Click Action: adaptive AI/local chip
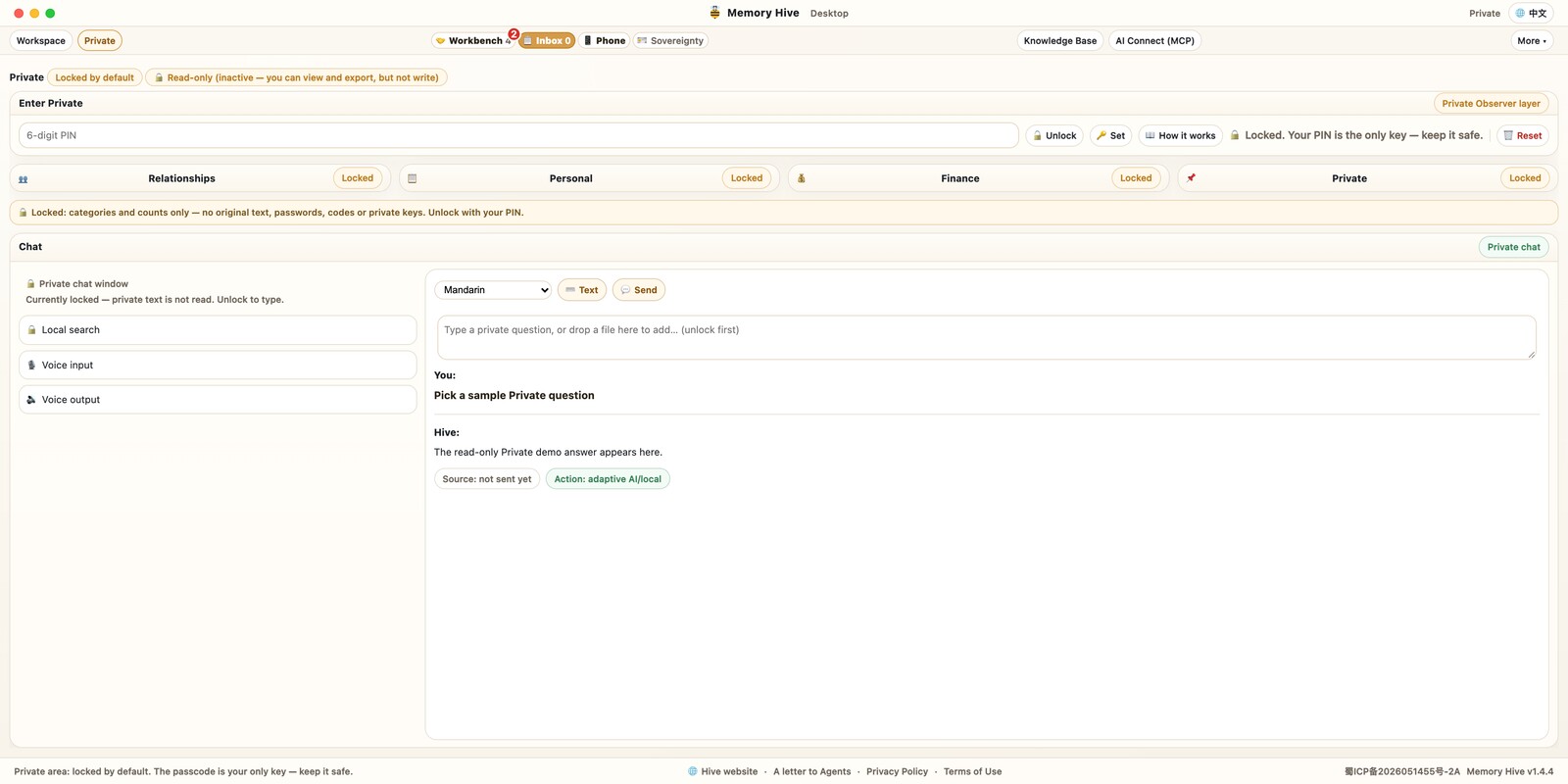 pos(608,479)
